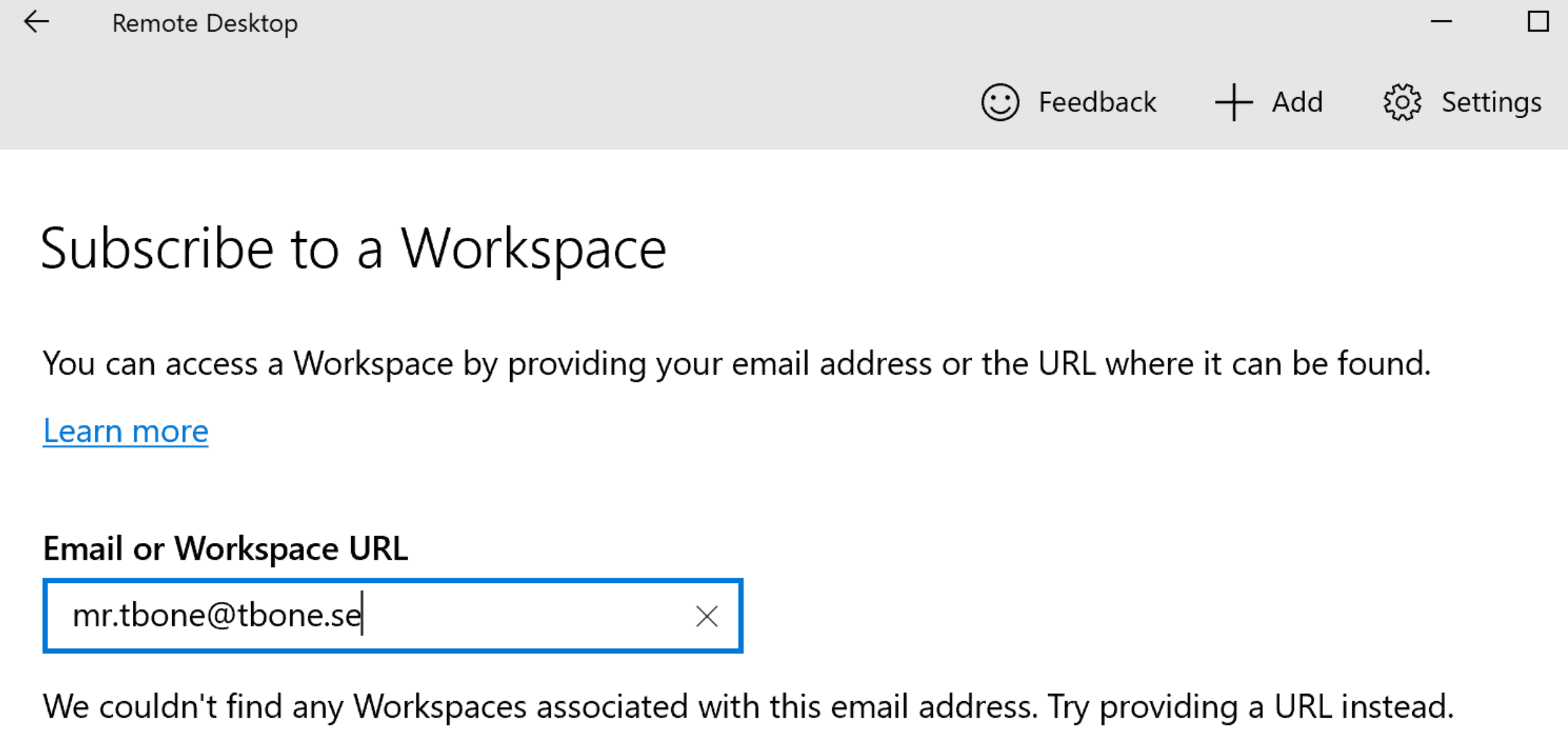Open Settings via the gear icon

point(1402,103)
